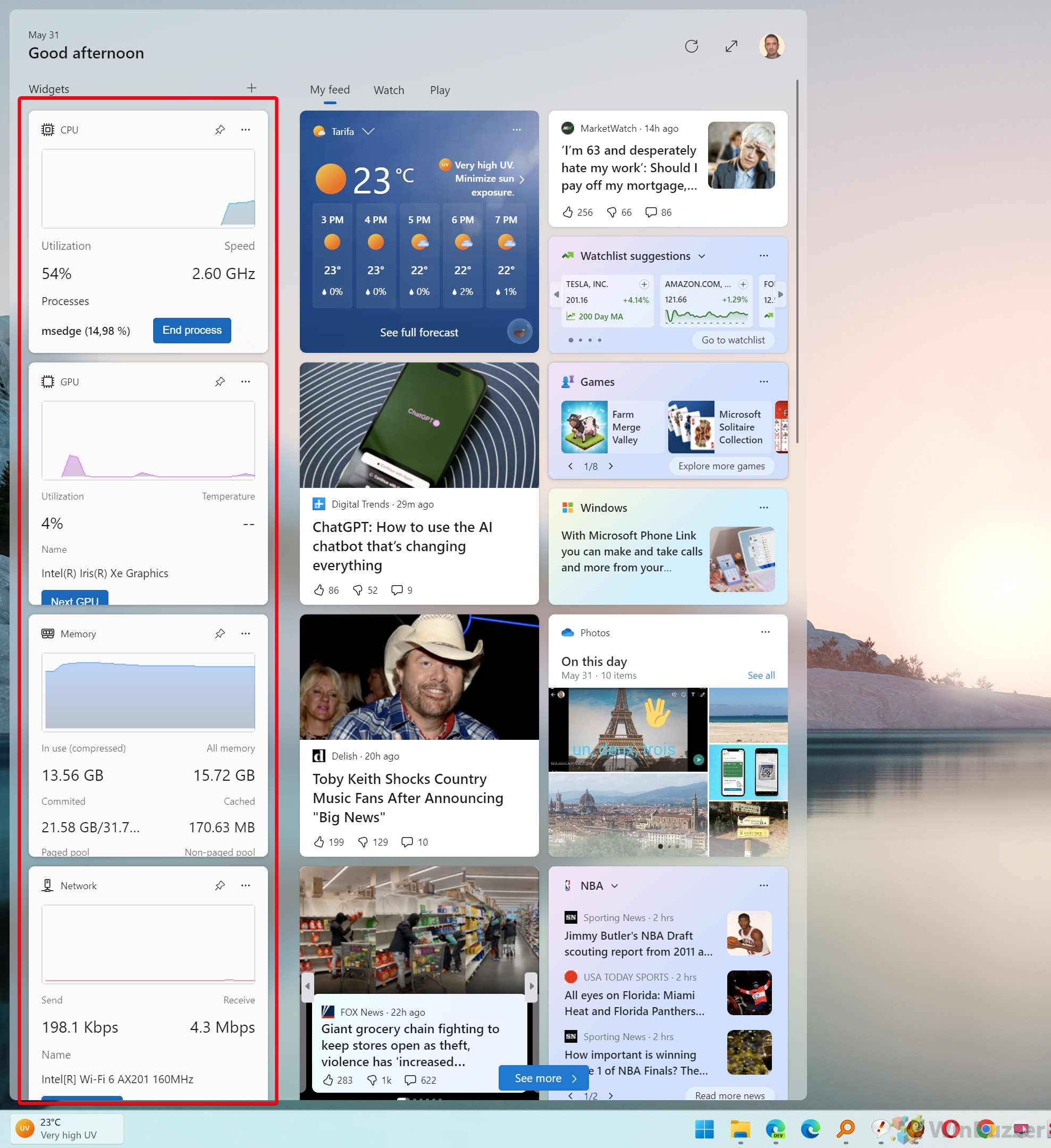Open Jimmy Butler NBA Draft story
Image resolution: width=1051 pixels, height=1148 pixels.
click(x=668, y=934)
